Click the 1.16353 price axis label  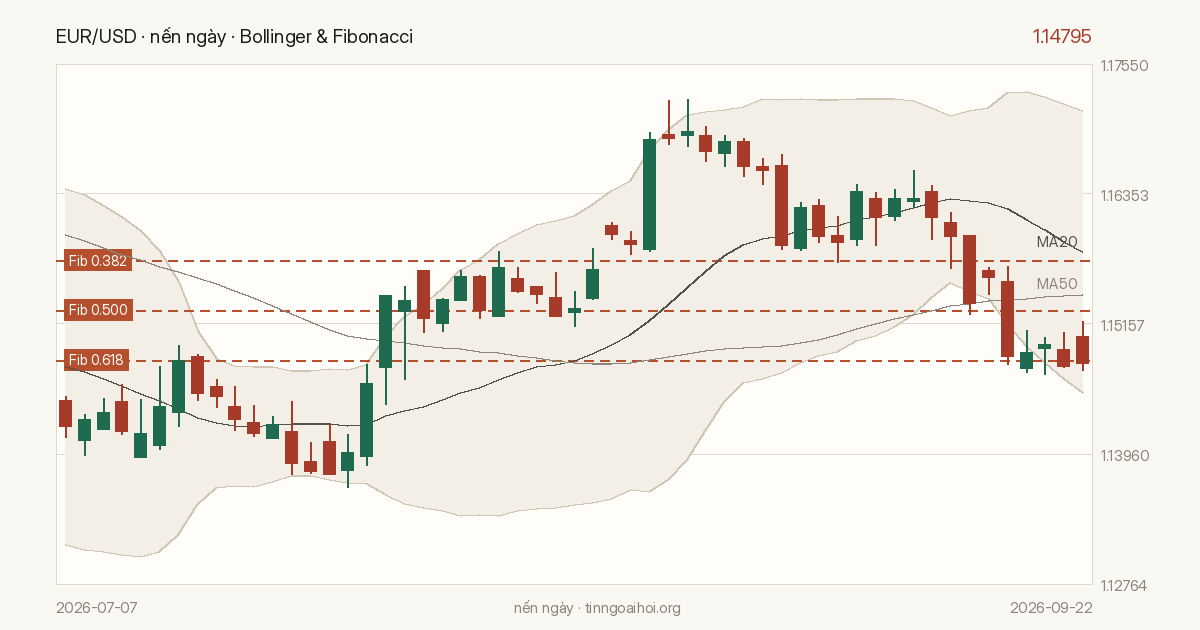(x=1124, y=195)
